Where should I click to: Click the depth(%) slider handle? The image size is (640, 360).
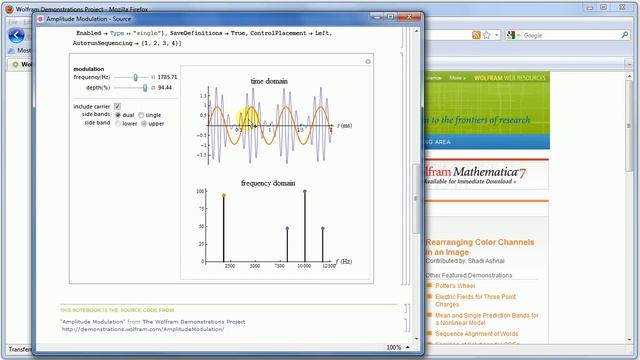[x=145, y=88]
